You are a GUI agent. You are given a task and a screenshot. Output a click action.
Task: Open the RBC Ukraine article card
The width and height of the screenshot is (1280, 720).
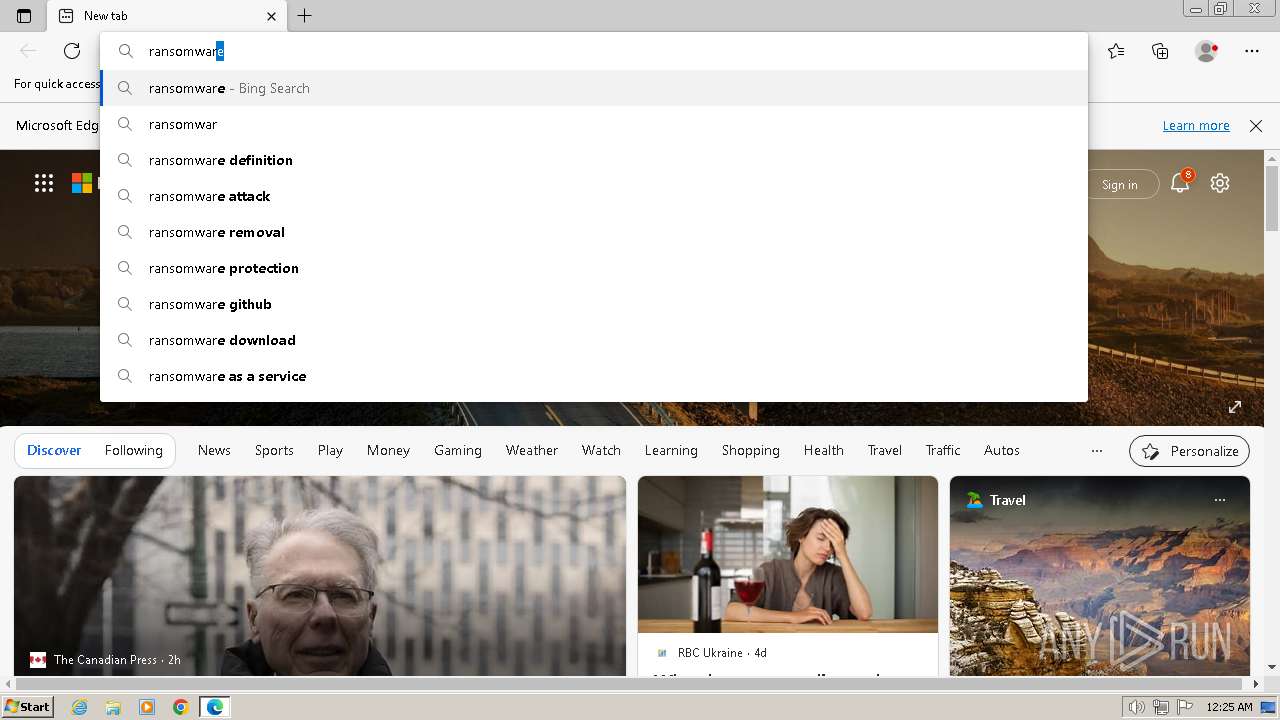tap(788, 576)
